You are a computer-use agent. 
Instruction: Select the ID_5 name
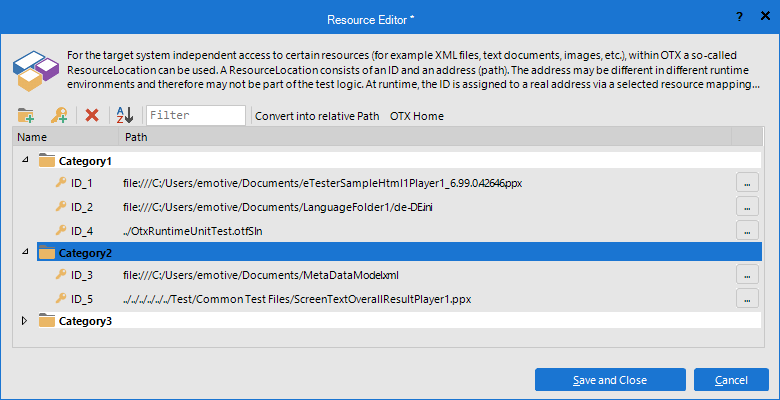[x=82, y=299]
